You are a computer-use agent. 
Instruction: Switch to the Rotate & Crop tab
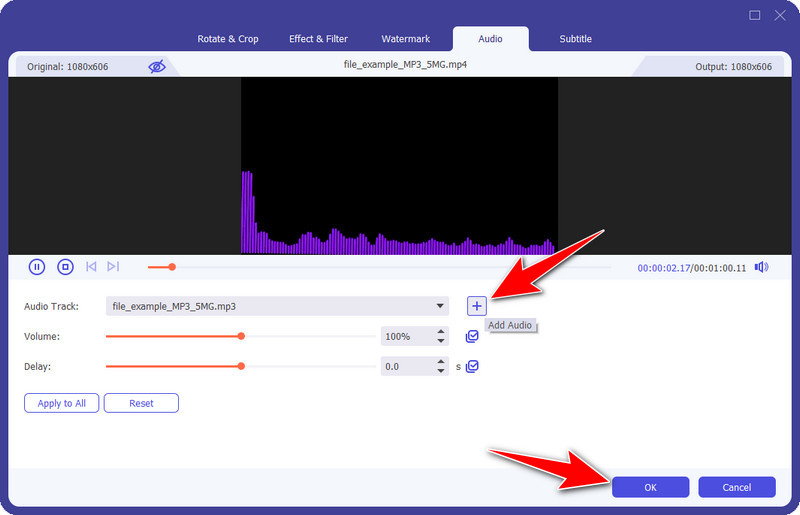click(x=228, y=39)
